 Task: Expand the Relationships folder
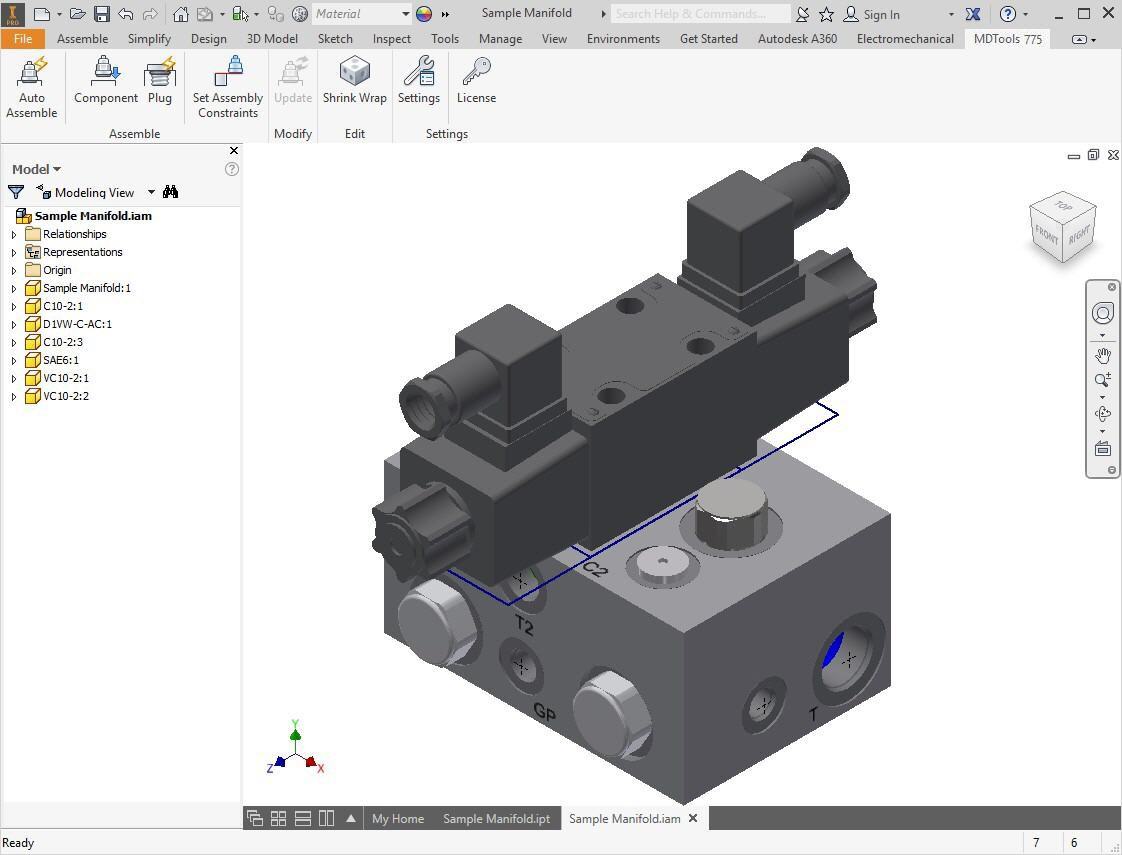point(14,234)
